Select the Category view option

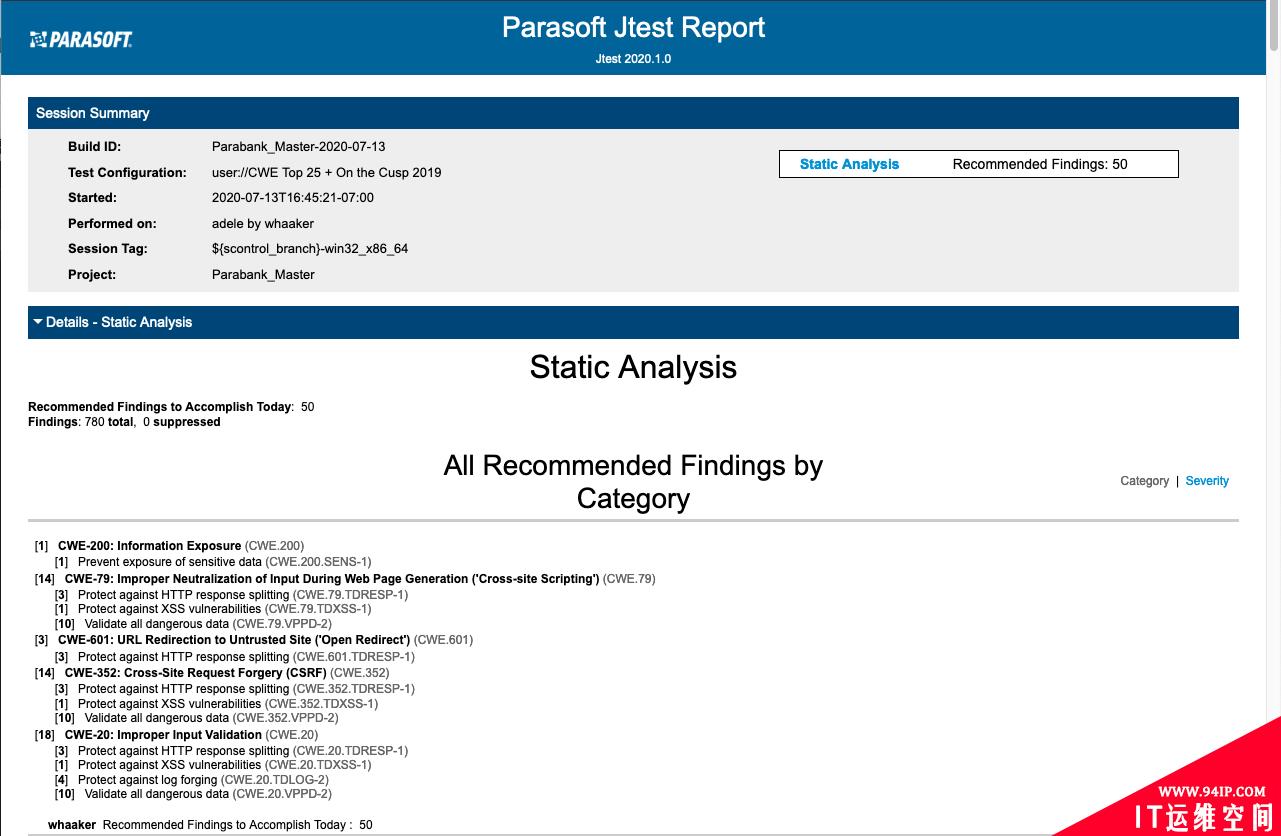click(x=1144, y=481)
